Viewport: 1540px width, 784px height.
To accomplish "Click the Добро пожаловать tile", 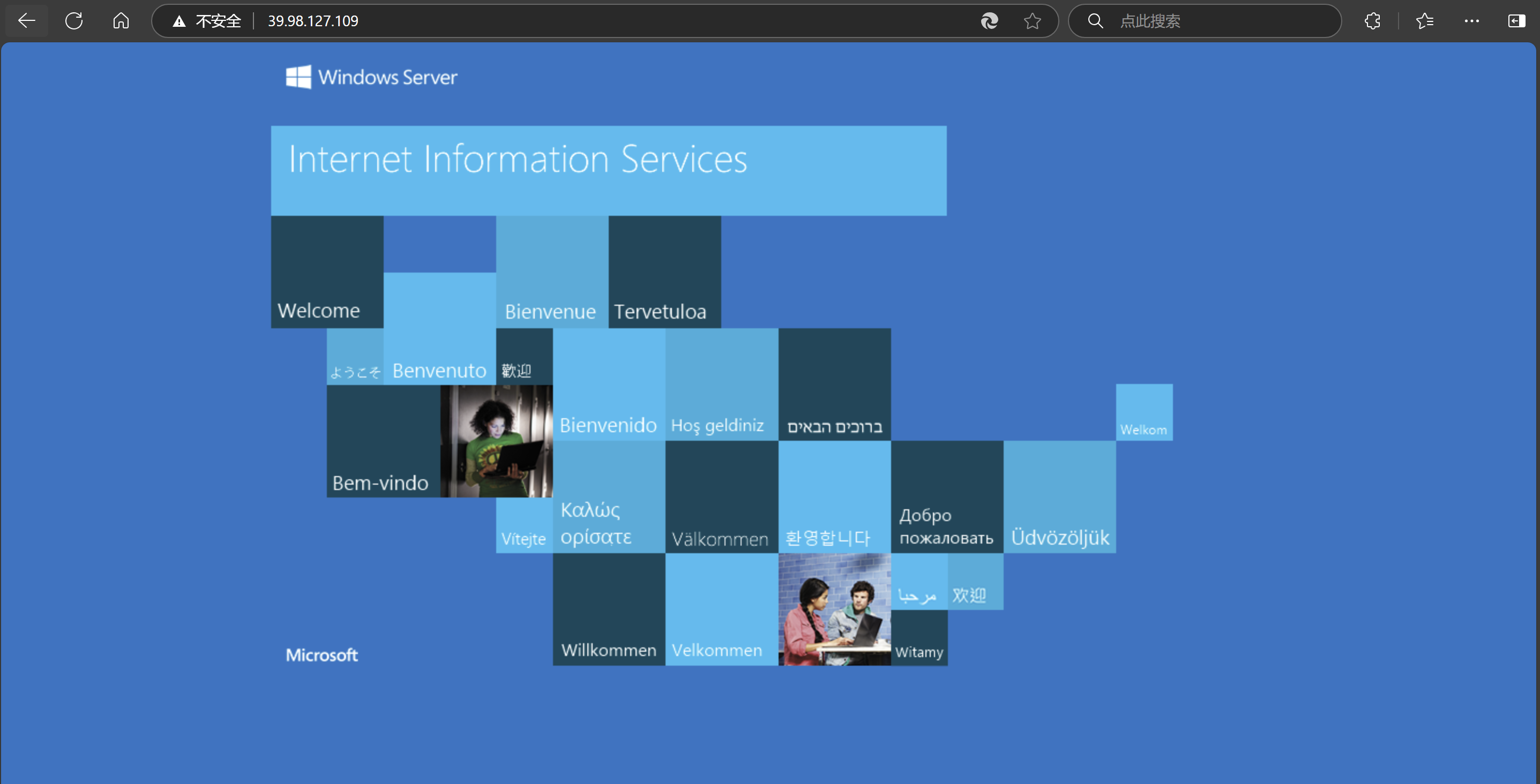I will tap(947, 497).
